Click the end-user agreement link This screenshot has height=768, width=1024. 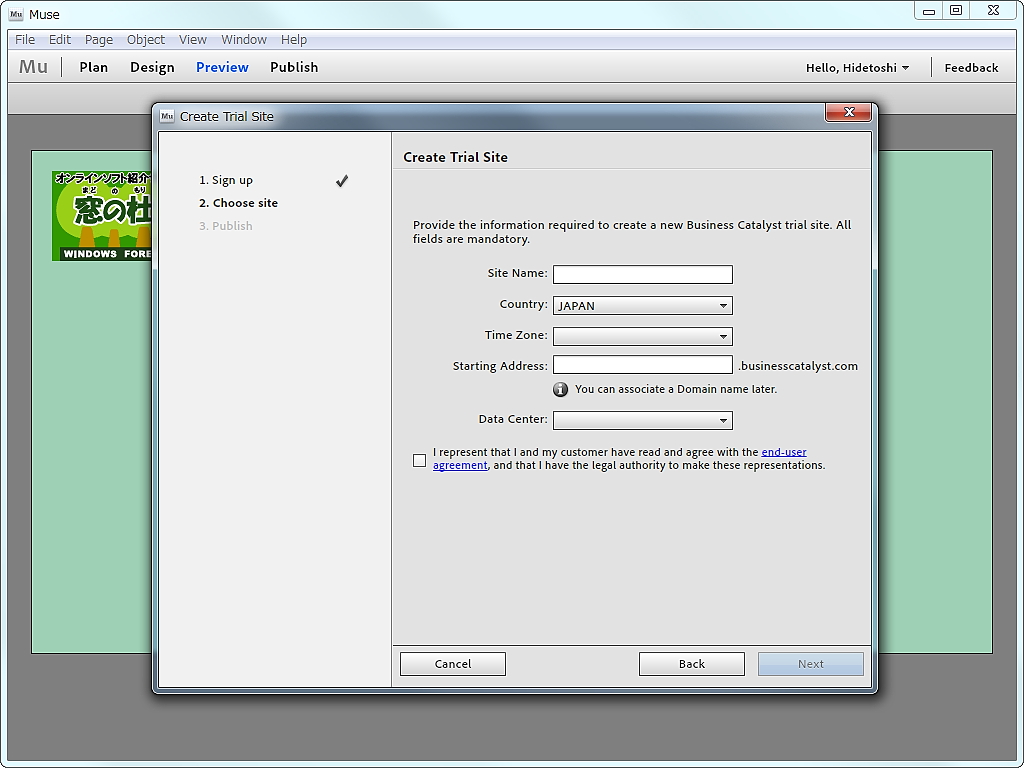(783, 451)
